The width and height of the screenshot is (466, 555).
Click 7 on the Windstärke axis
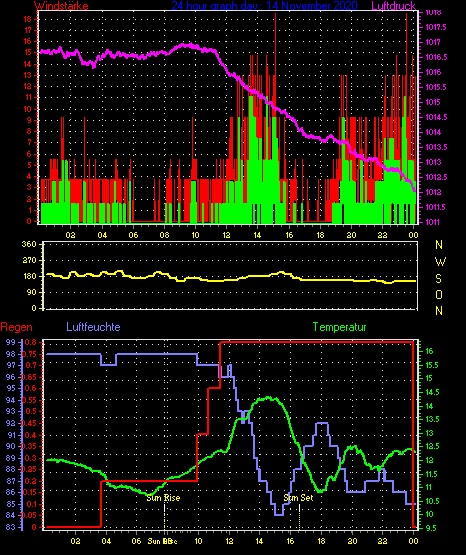(30, 142)
